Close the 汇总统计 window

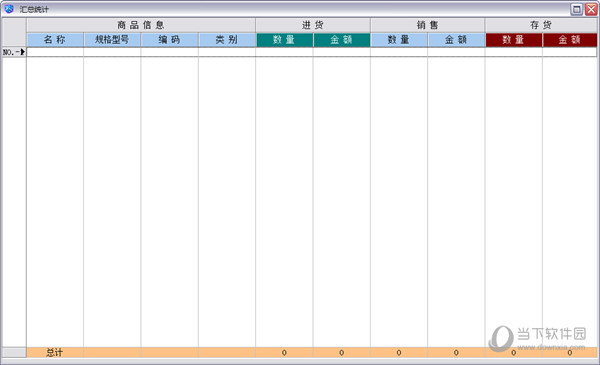(x=591, y=9)
